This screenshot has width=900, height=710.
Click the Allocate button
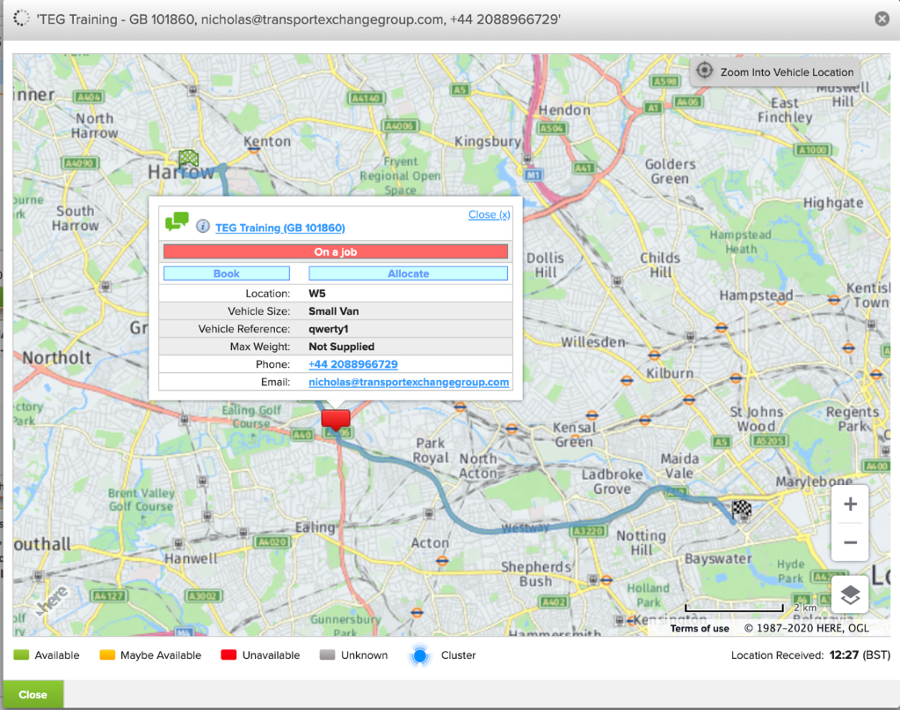pyautogui.click(x=408, y=273)
